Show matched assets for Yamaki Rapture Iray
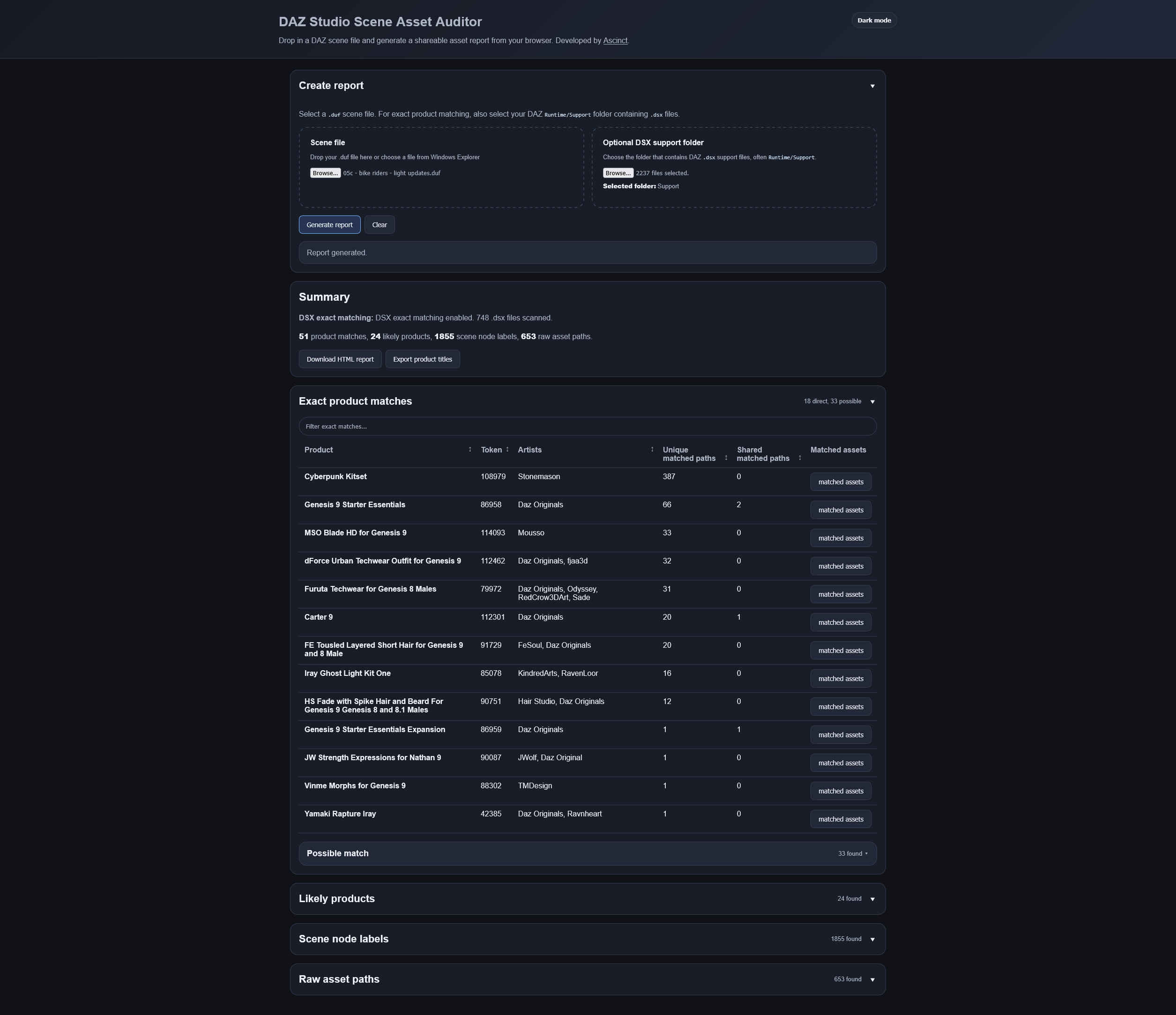 pyautogui.click(x=841, y=819)
